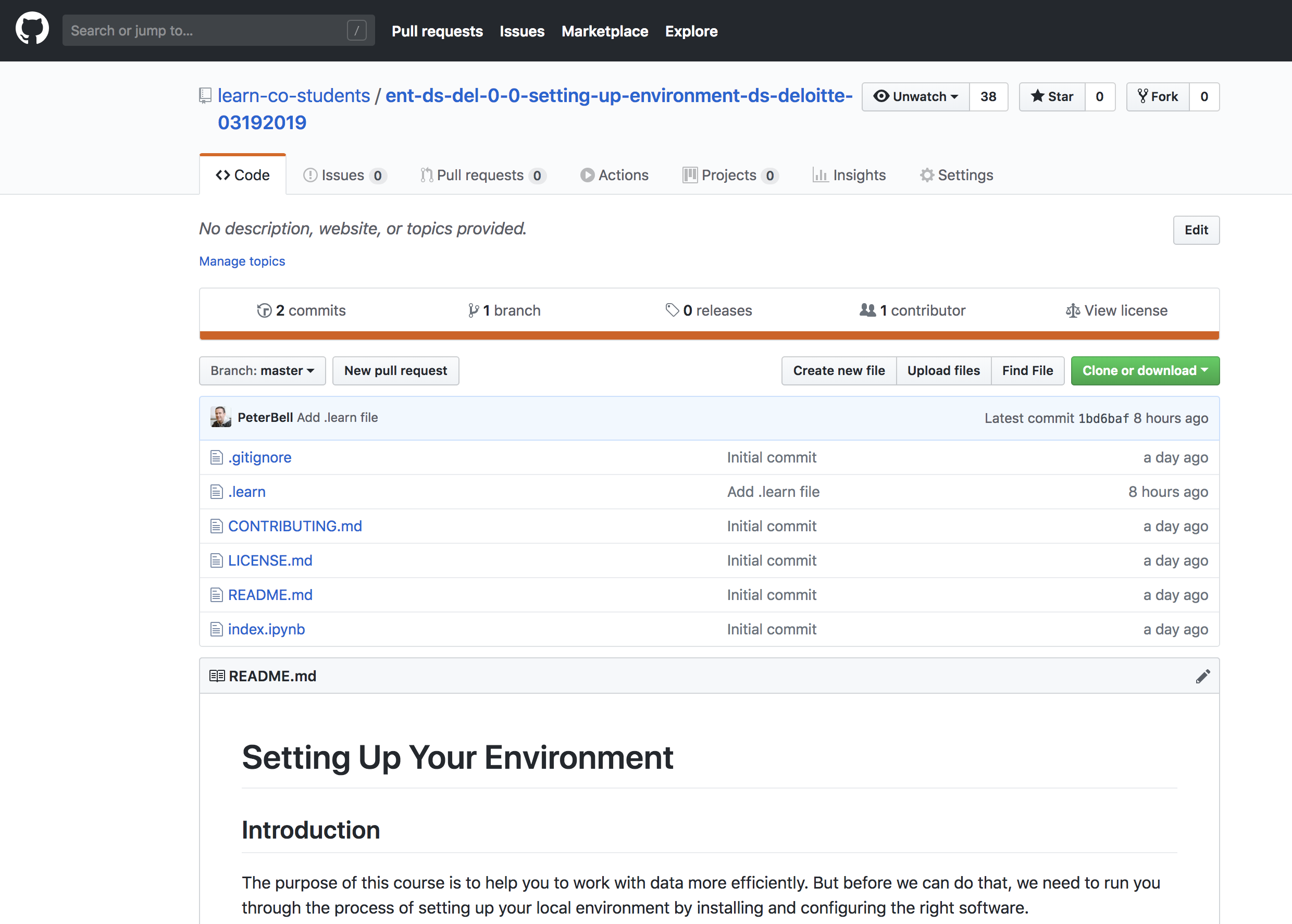Viewport: 1292px width, 924px height.
Task: Click the GitHub logo in the header
Action: [x=31, y=28]
